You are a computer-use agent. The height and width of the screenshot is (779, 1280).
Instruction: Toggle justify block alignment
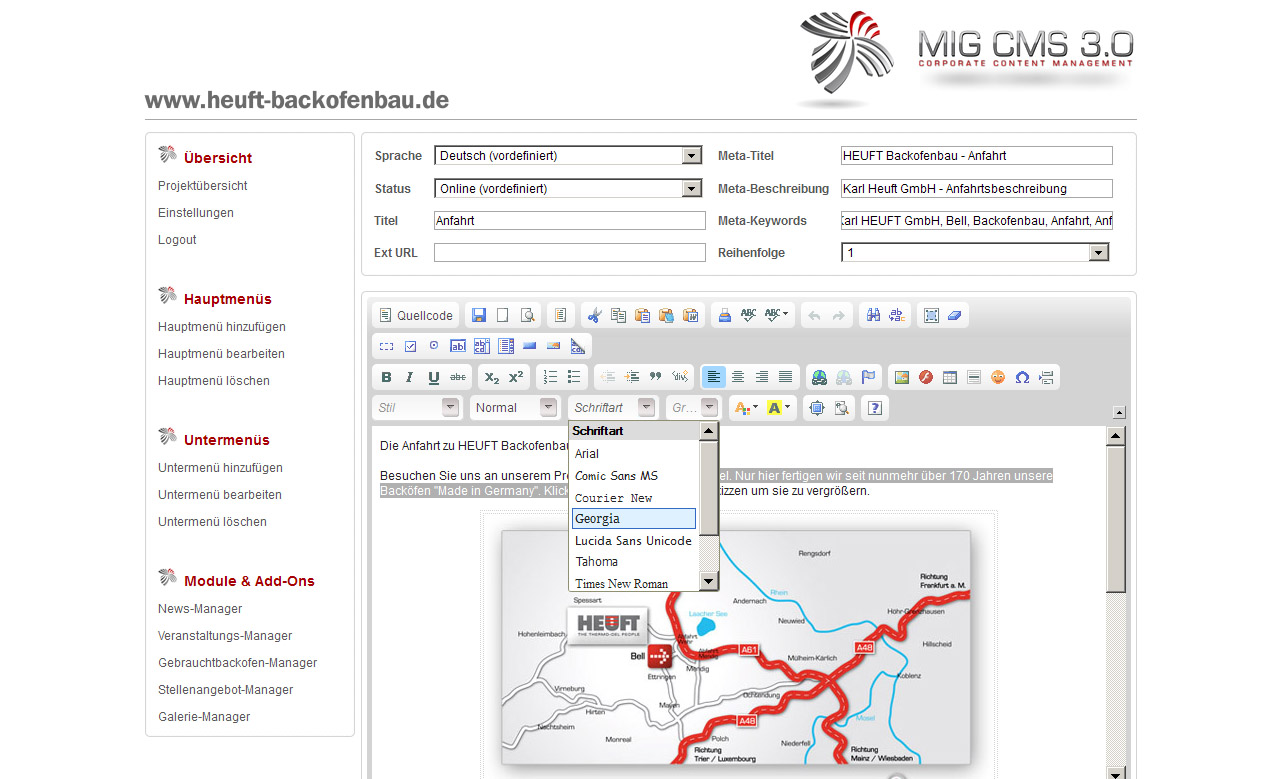(x=786, y=377)
